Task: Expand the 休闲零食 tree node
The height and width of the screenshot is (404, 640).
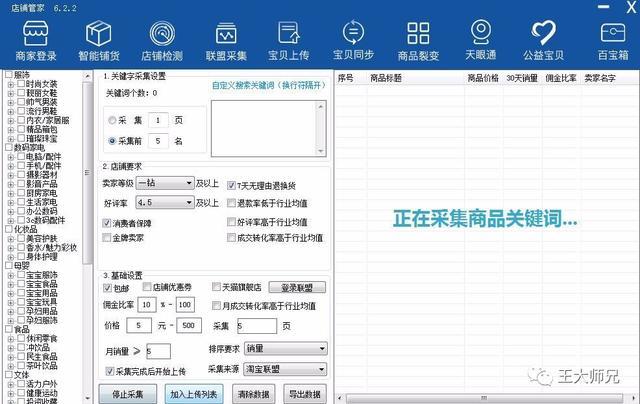Action: (x=11, y=339)
